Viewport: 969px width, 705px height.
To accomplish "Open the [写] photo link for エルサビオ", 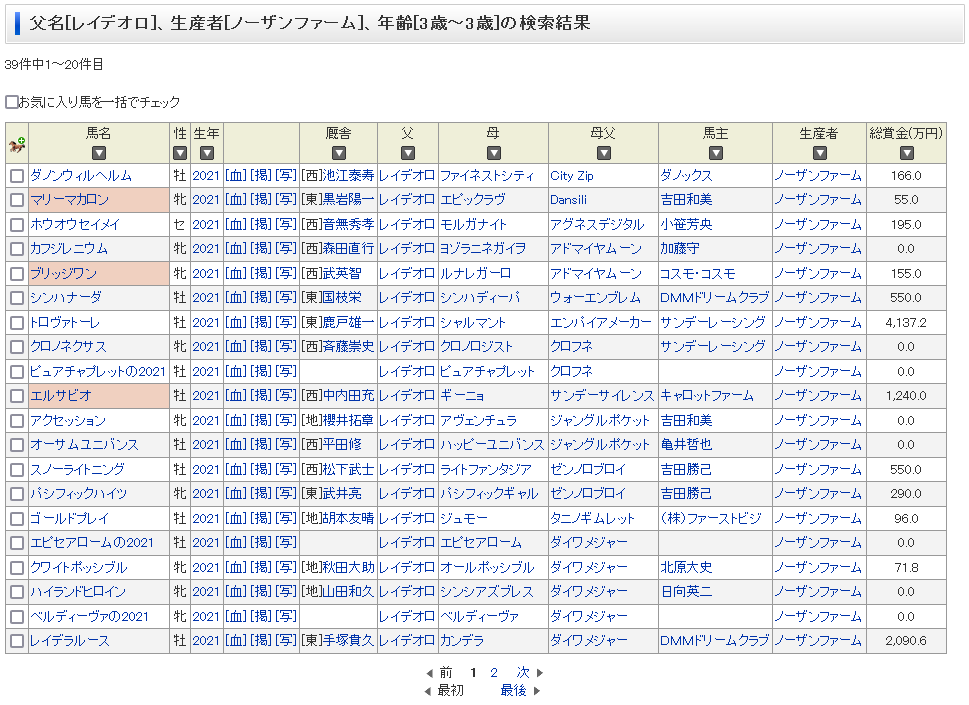I will click(285, 396).
